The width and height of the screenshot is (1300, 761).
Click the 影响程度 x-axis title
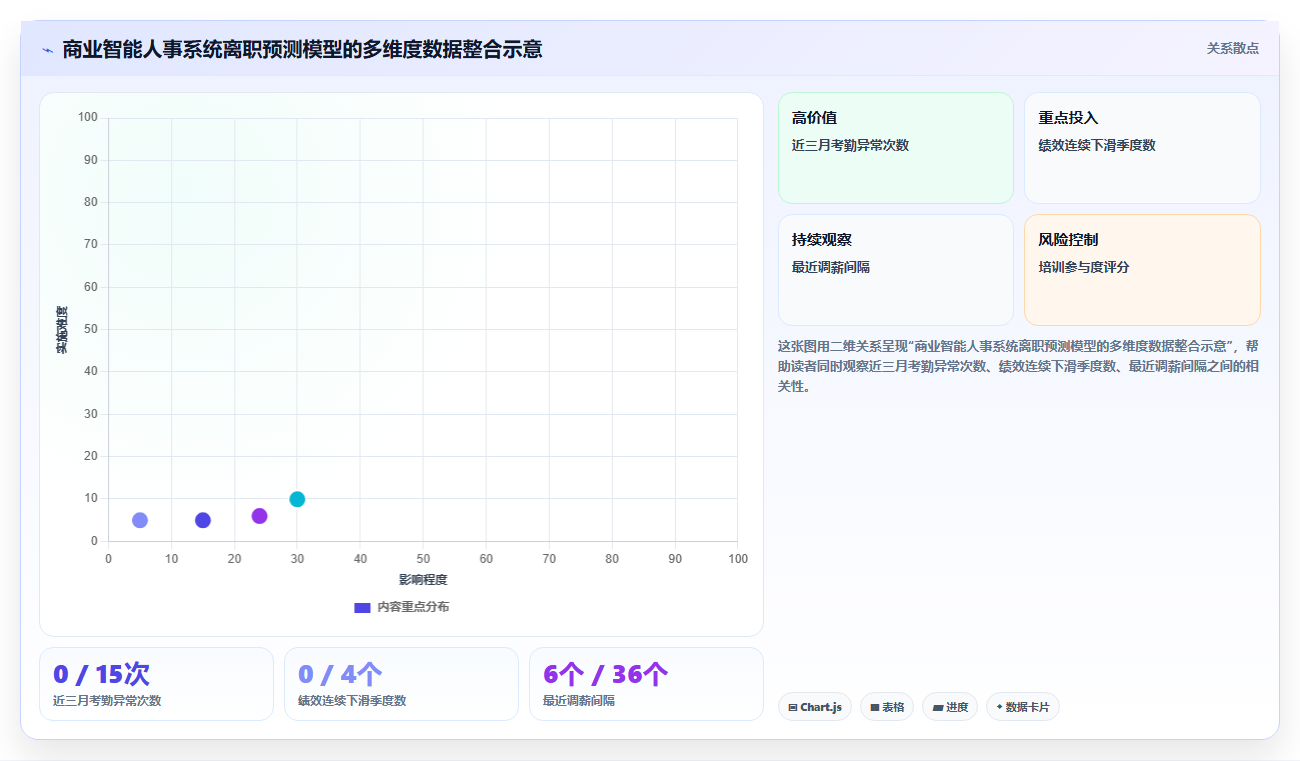(423, 580)
